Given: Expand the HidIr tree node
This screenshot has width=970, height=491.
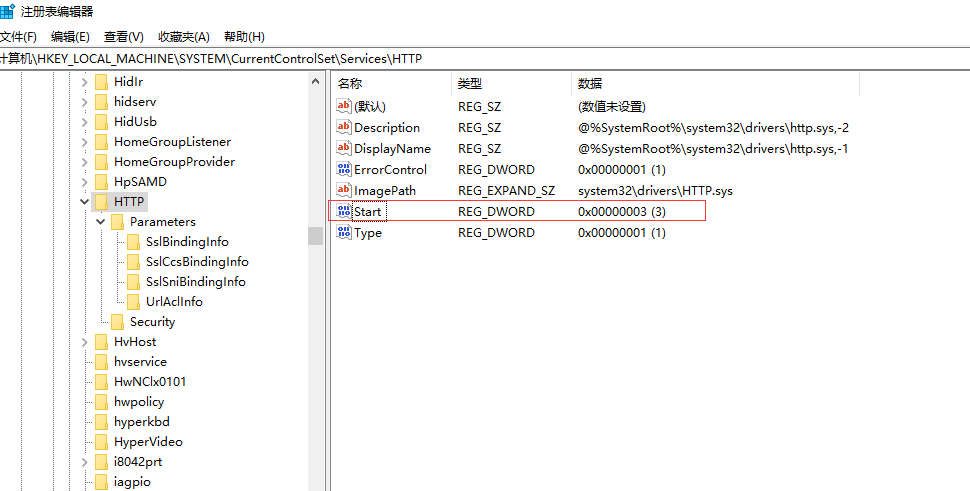Looking at the screenshot, I should click(x=85, y=82).
